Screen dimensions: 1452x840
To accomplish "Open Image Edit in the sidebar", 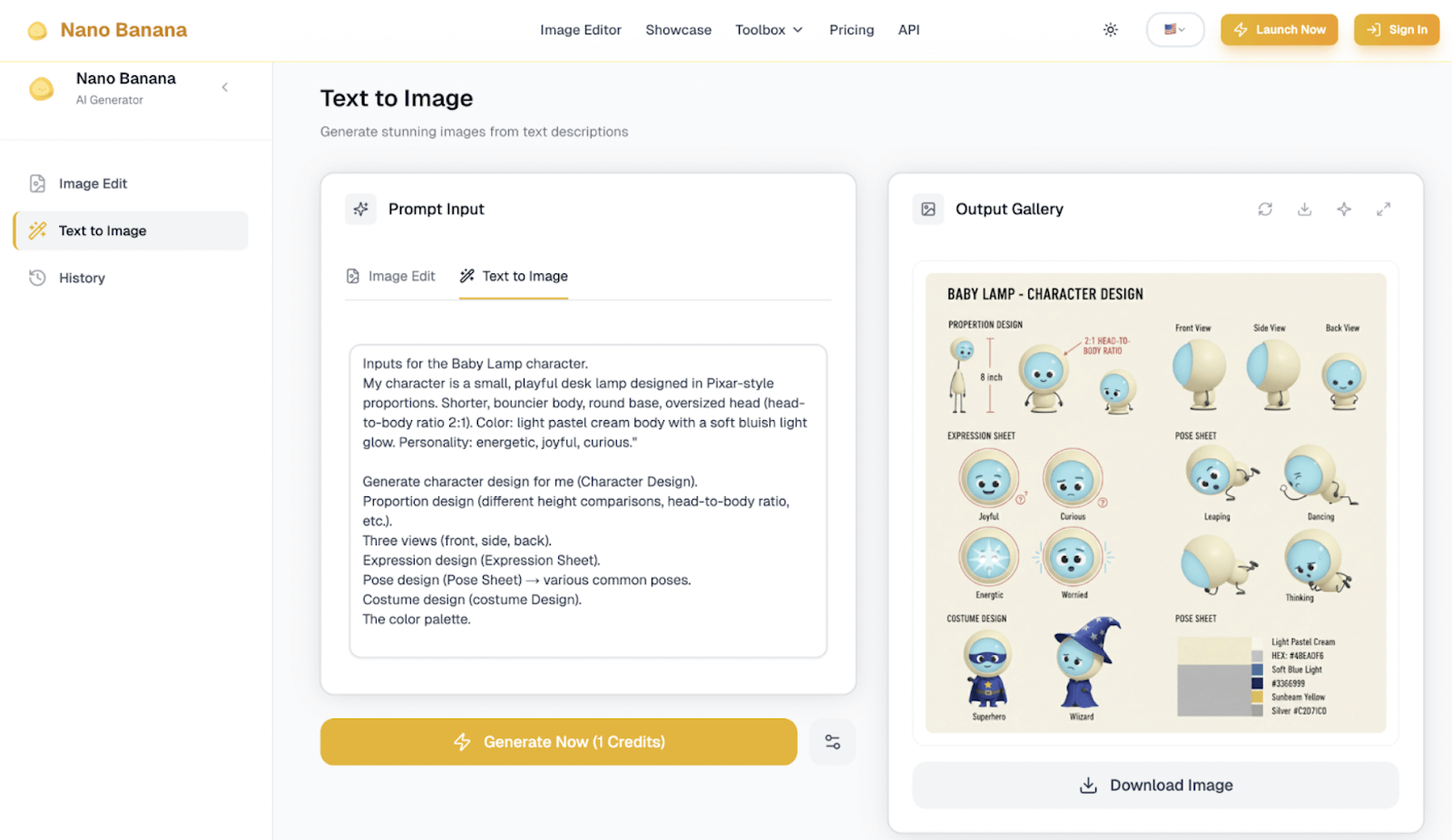I will point(93,183).
